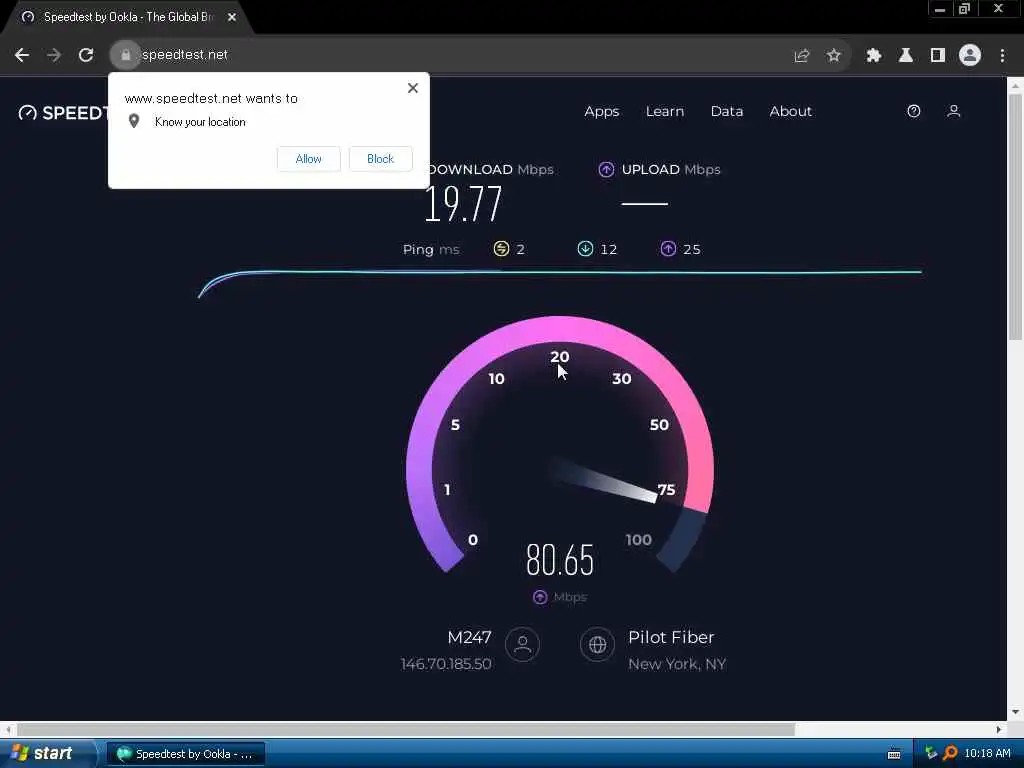
Task: Dismiss the location permission popup
Action: coord(413,88)
